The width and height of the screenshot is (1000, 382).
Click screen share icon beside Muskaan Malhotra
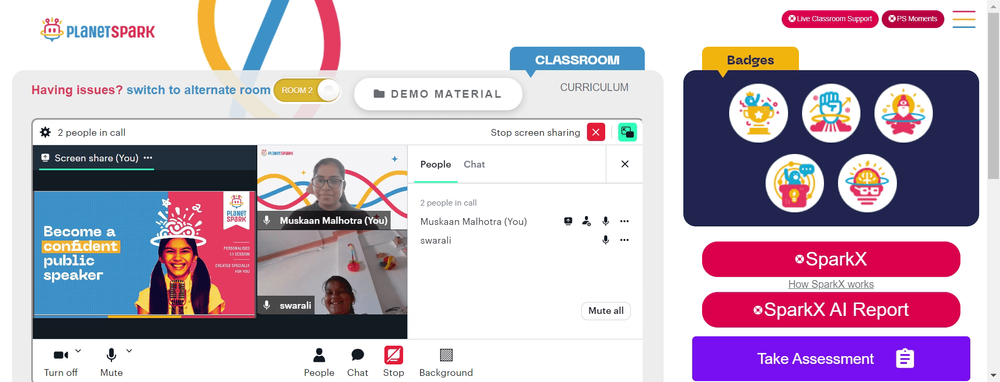click(x=568, y=221)
